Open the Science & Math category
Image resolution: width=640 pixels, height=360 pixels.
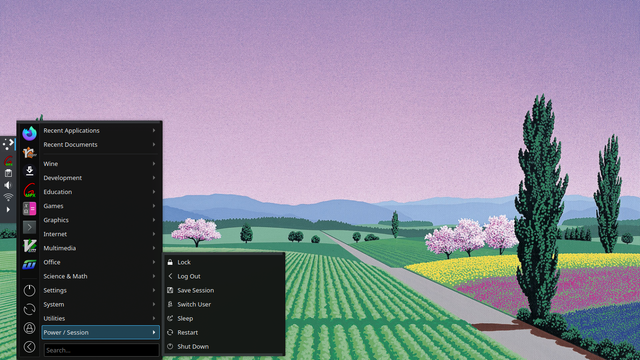[100, 276]
